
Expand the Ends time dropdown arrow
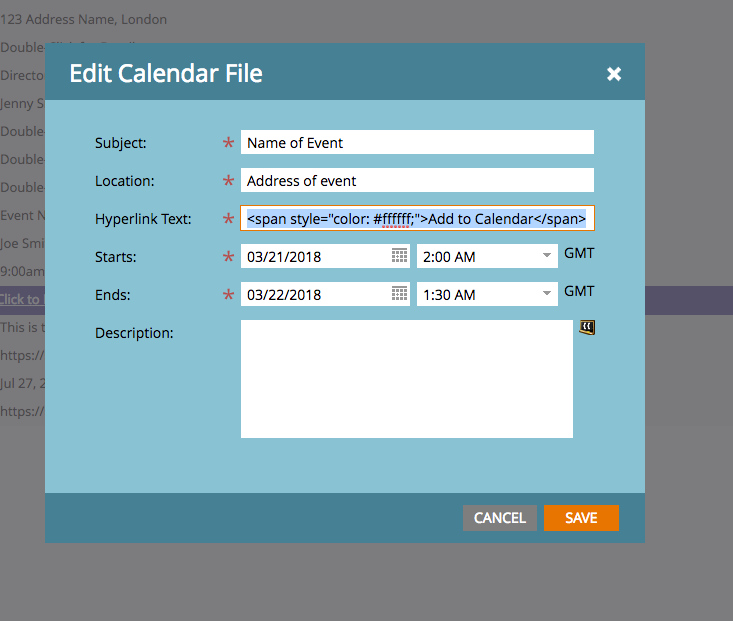(x=547, y=294)
